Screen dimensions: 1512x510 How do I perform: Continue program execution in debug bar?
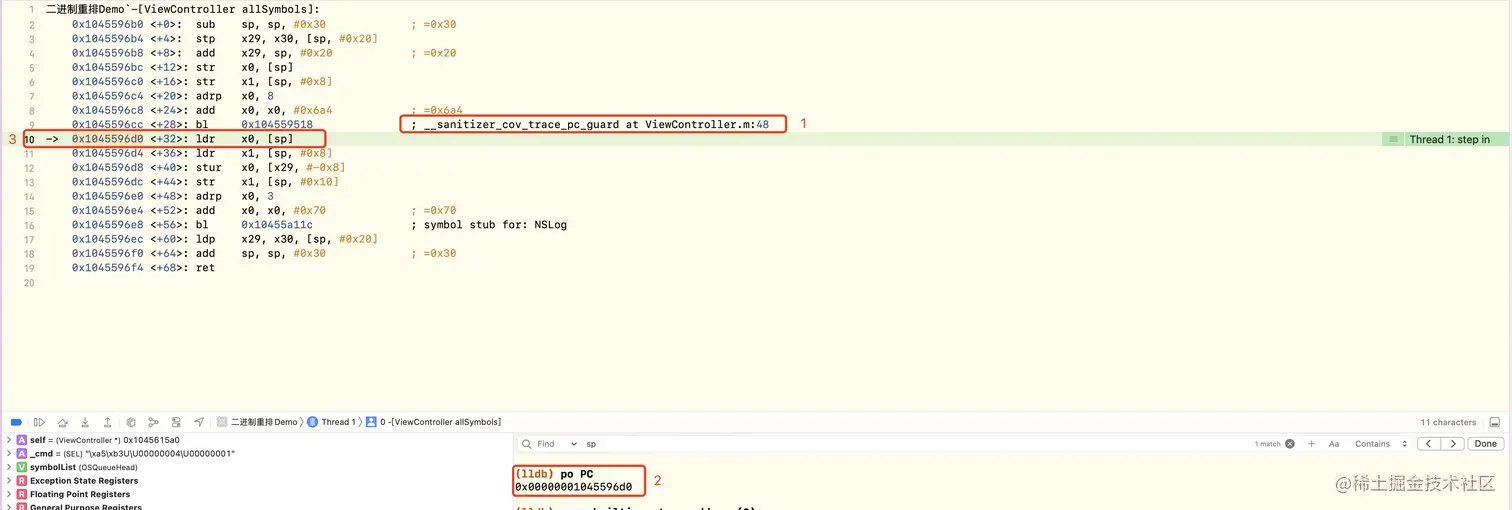pos(40,422)
